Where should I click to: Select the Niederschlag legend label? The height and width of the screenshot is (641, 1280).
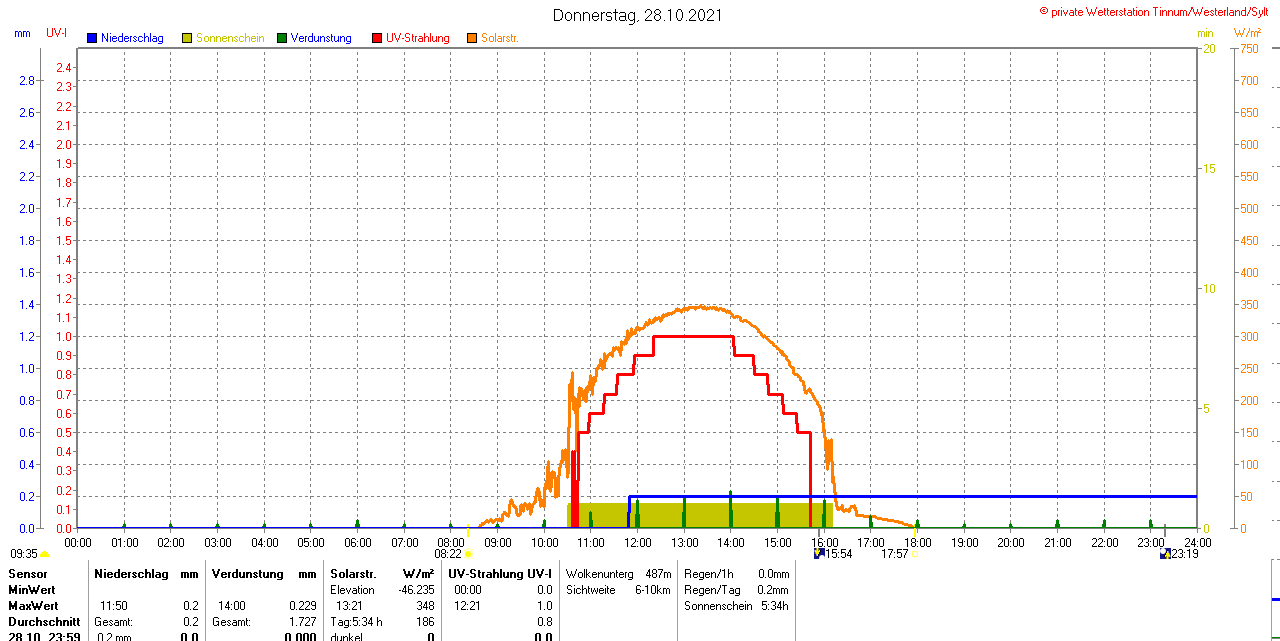(x=132, y=38)
